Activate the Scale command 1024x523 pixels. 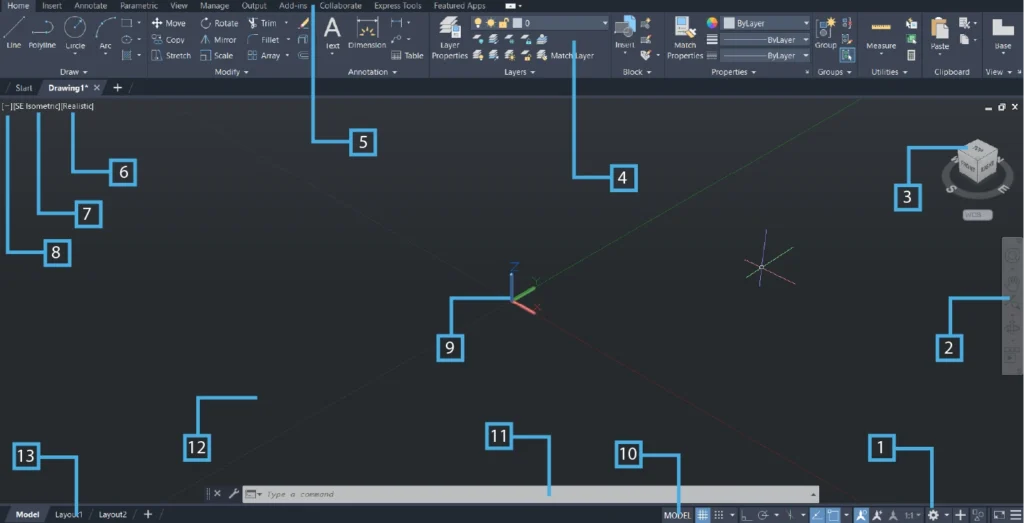[x=217, y=55]
